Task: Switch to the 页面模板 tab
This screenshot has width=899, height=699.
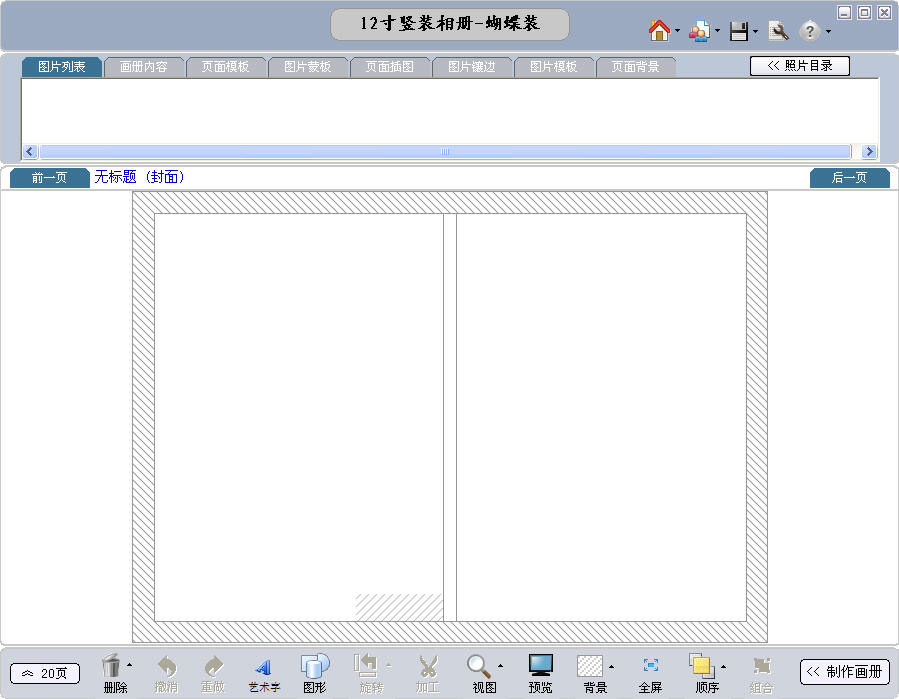Action: point(225,67)
